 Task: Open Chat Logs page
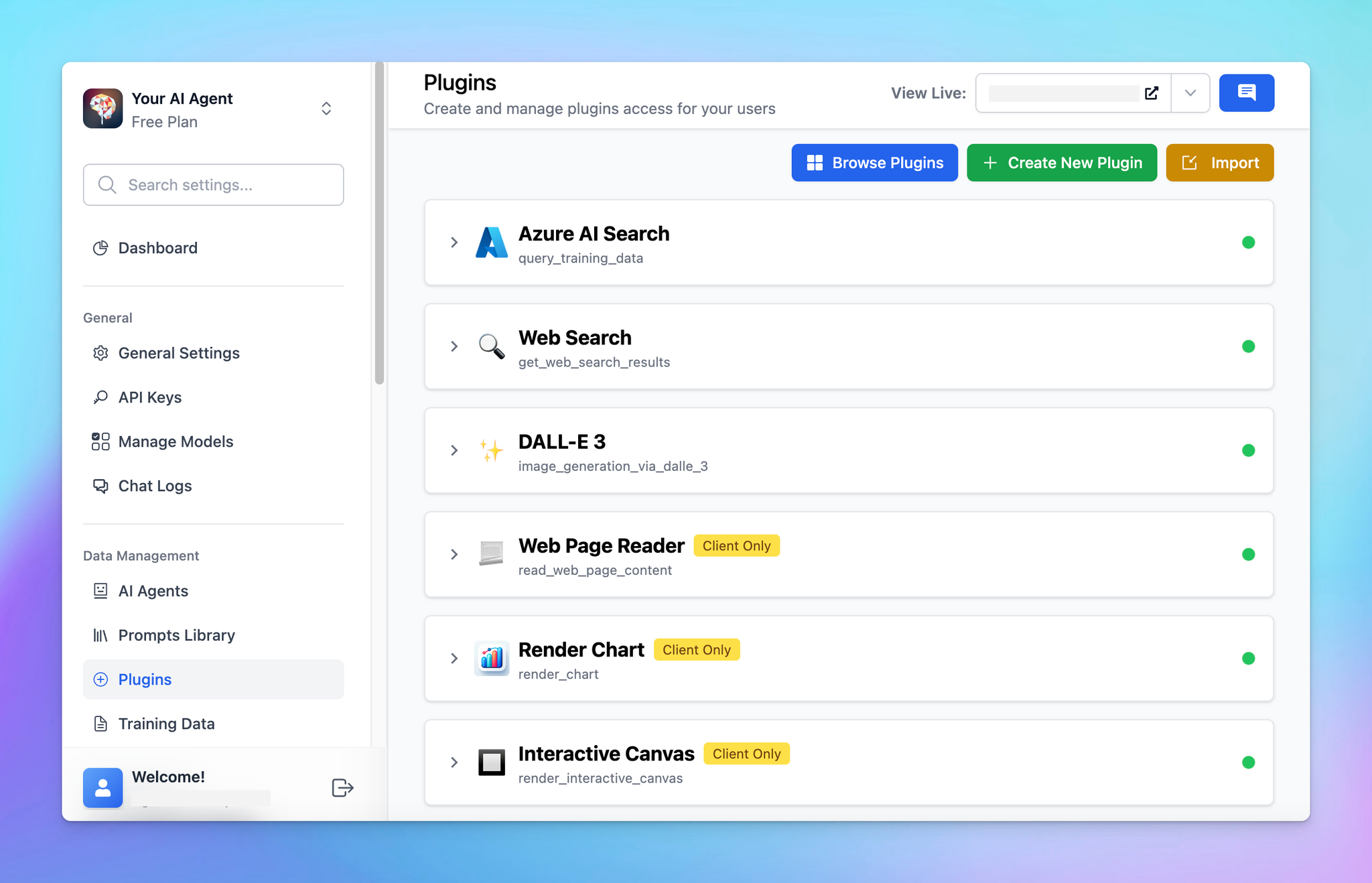[213, 486]
